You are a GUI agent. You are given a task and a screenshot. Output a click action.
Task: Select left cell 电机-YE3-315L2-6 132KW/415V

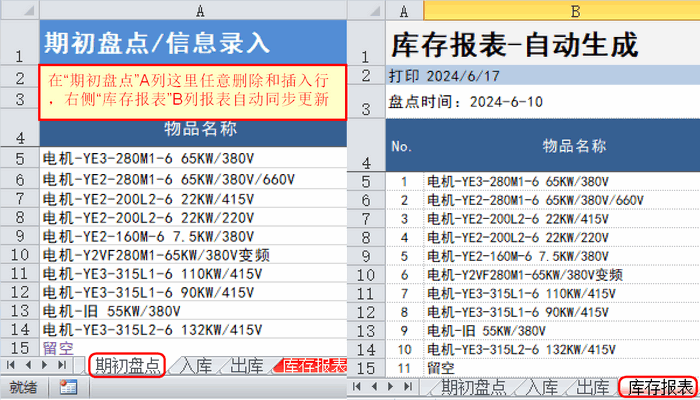(x=193, y=329)
